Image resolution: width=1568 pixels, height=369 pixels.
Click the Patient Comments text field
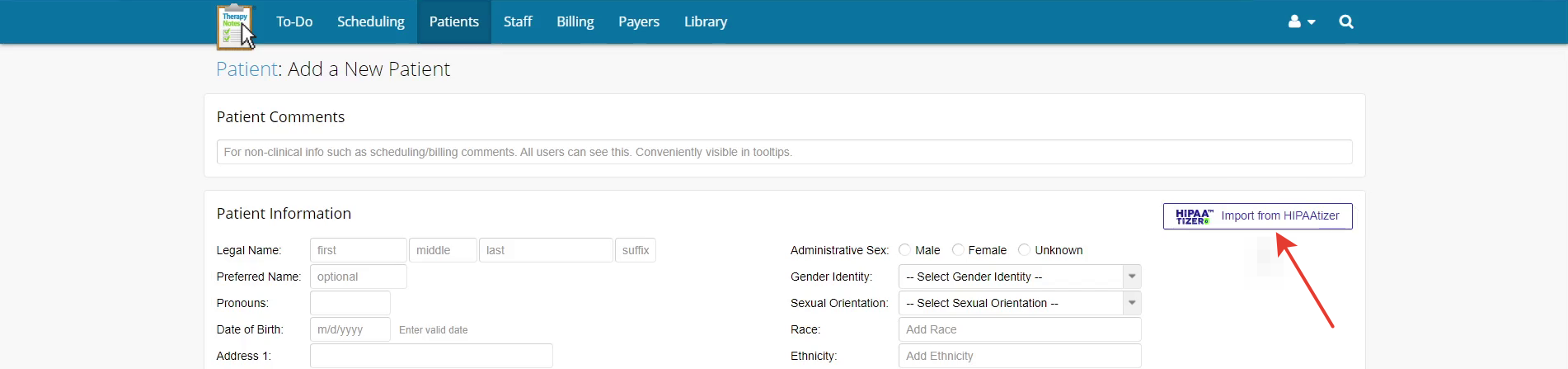point(783,152)
